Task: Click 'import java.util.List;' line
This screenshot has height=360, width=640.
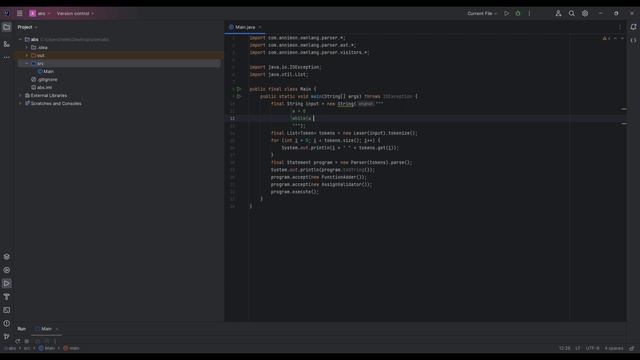Action: (x=279, y=74)
